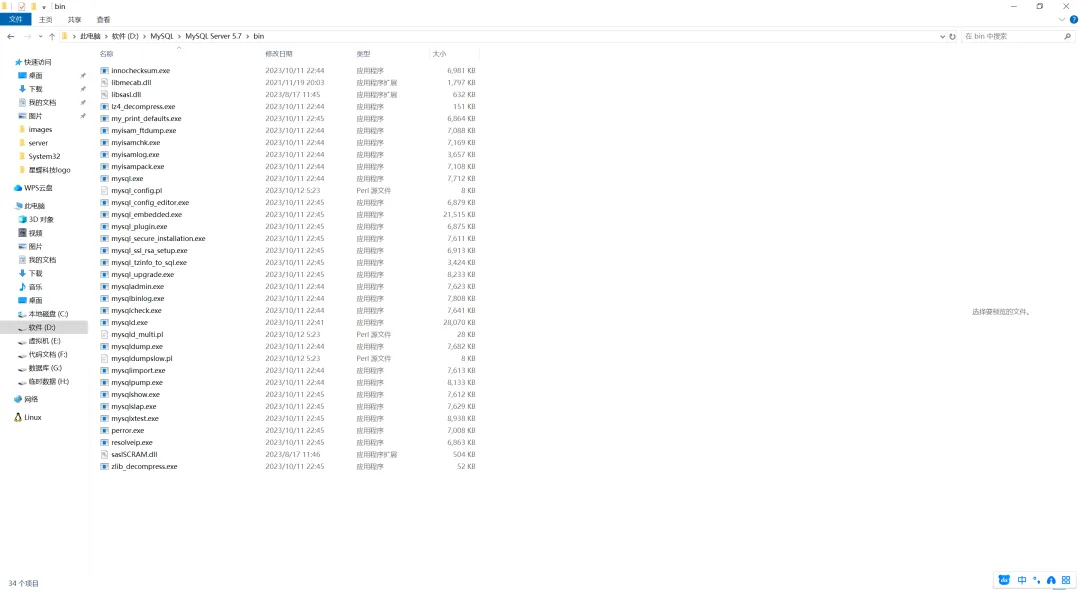Select the mysql_config.pl file icon
Screen dimensions: 1080x590
tap(105, 191)
